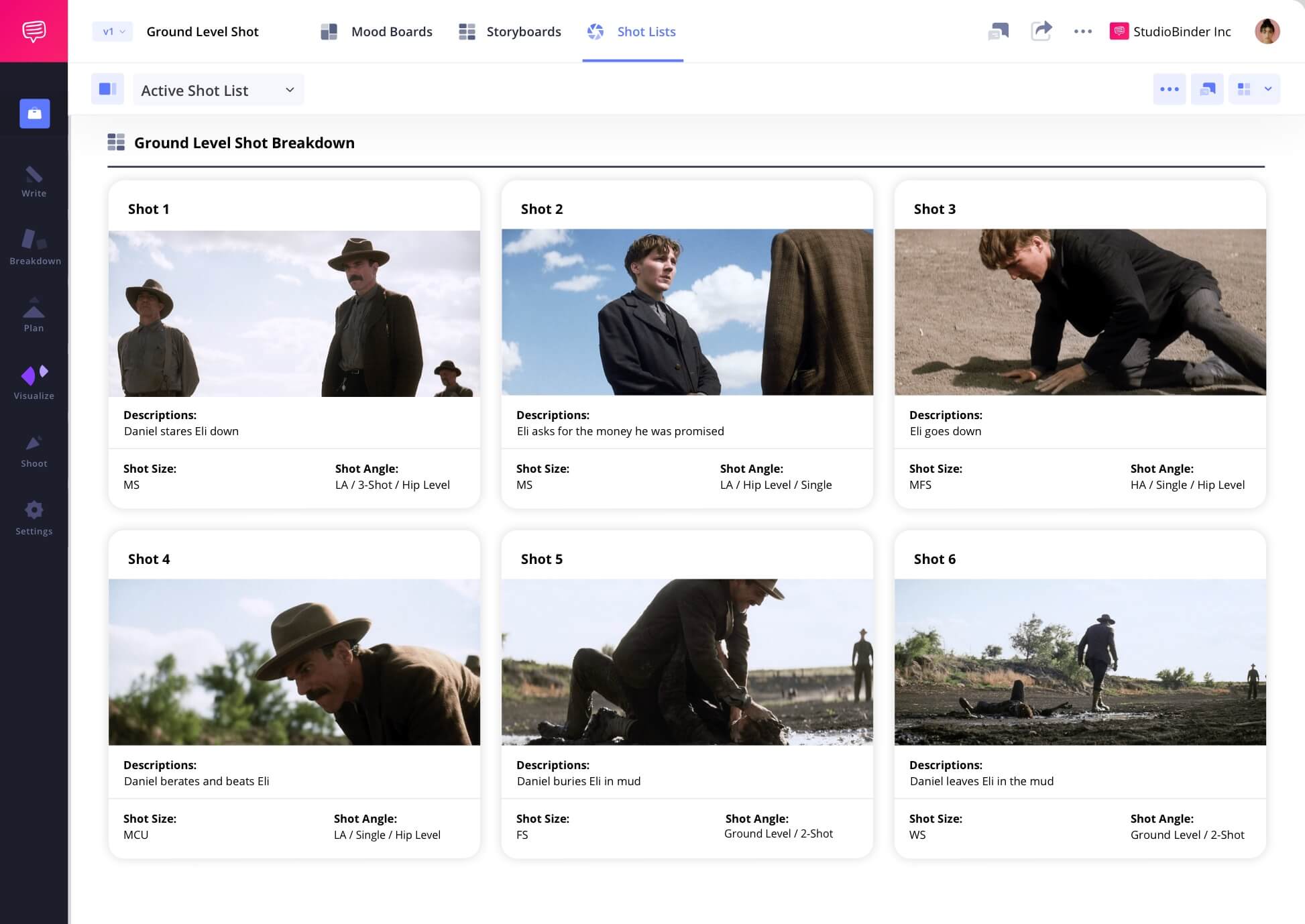
Task: Click the briefcase projects icon
Action: (x=34, y=113)
